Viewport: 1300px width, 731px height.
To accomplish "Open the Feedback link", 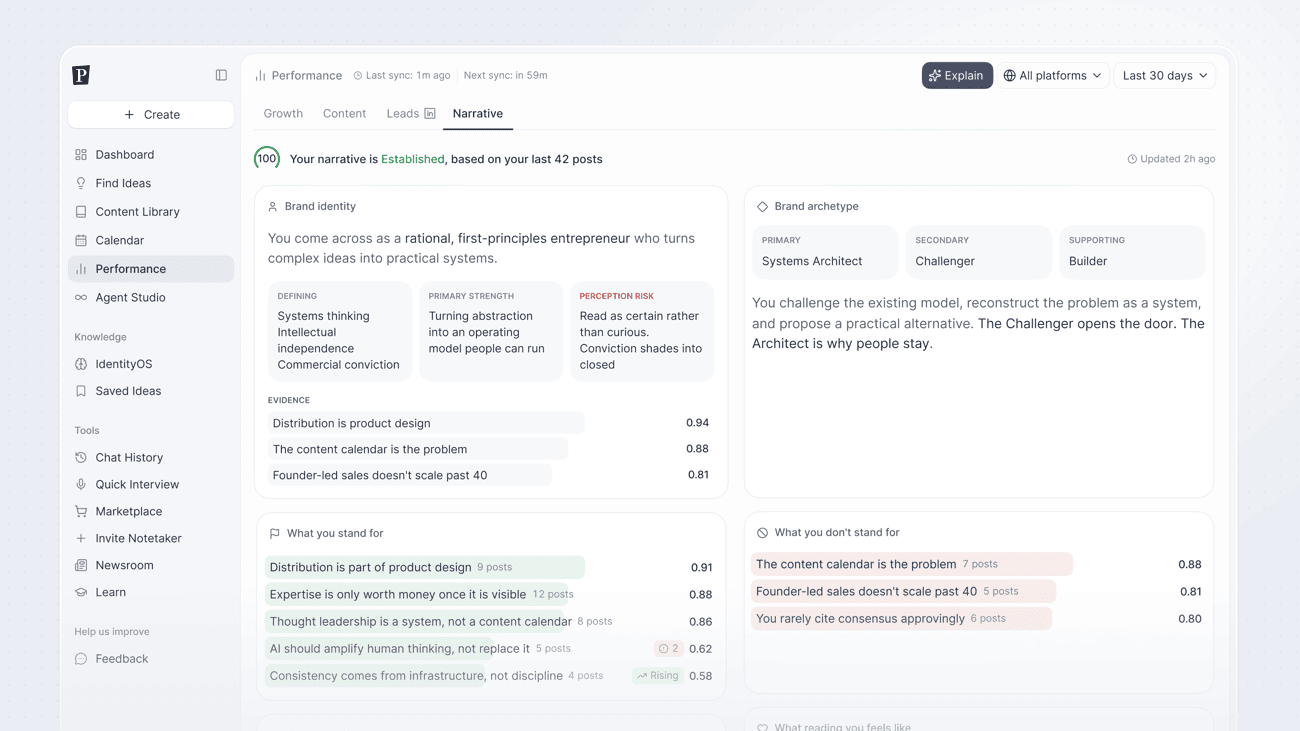I will [151, 659].
